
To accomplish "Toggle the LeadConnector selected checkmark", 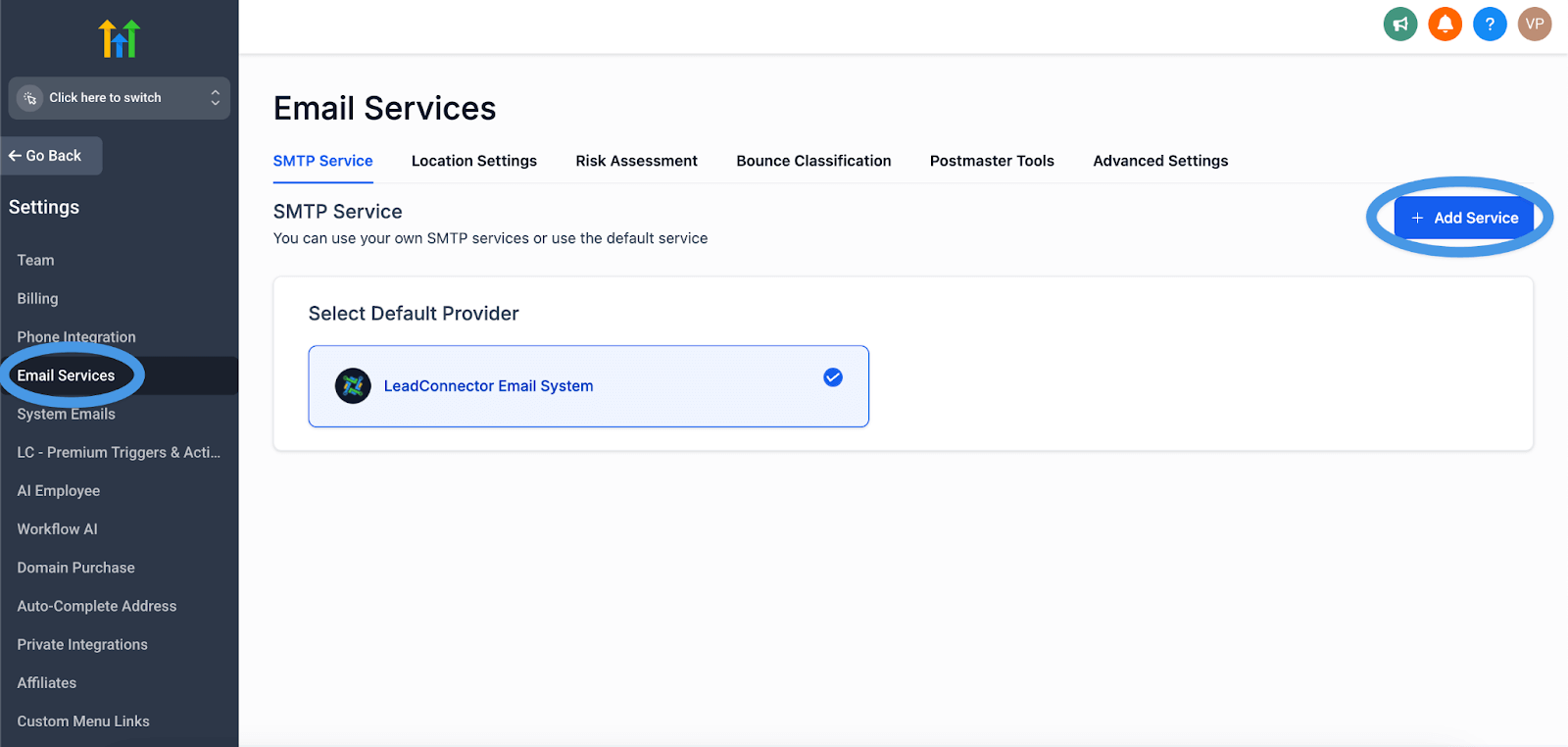I will [833, 377].
